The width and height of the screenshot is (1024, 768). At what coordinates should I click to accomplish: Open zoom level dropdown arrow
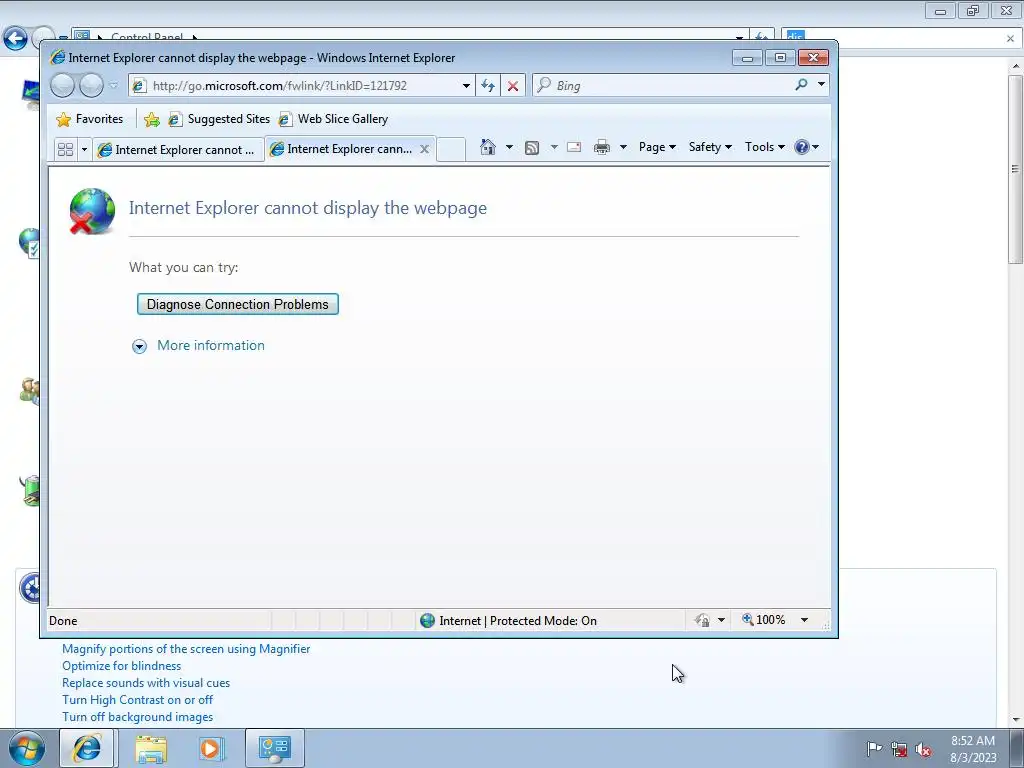(x=805, y=620)
